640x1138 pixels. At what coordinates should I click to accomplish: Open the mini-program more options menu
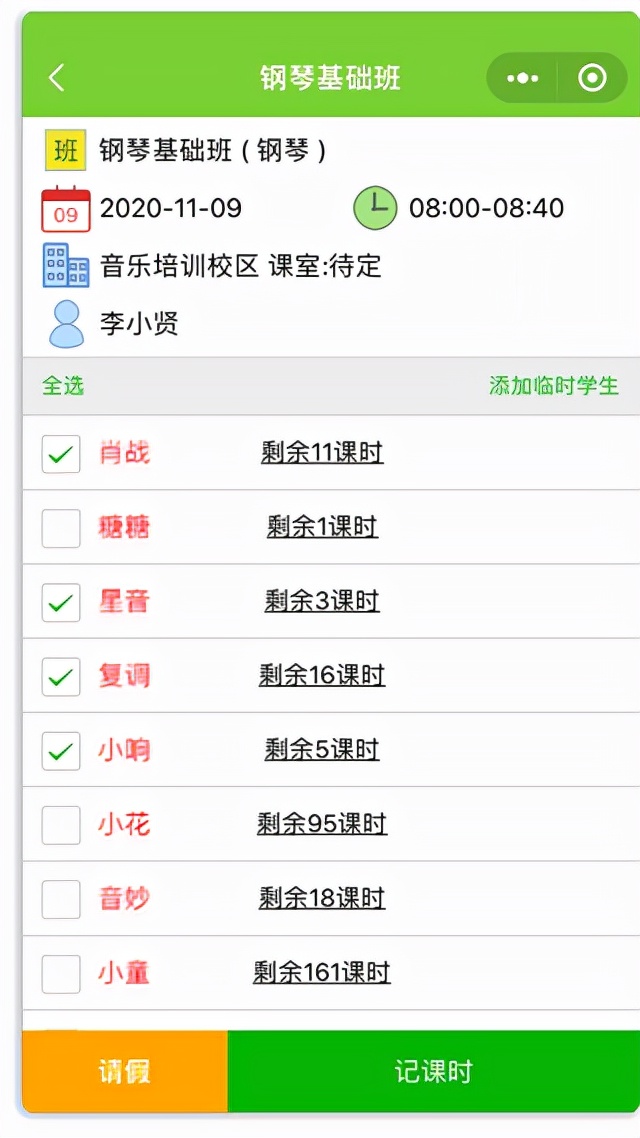tap(520, 77)
